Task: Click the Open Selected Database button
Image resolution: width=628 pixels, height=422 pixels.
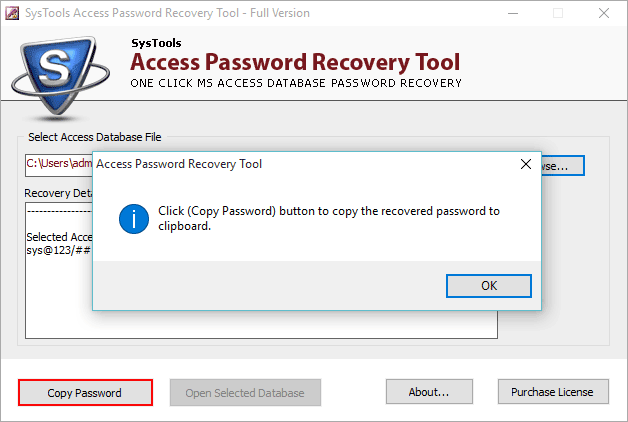Action: pyautogui.click(x=245, y=392)
